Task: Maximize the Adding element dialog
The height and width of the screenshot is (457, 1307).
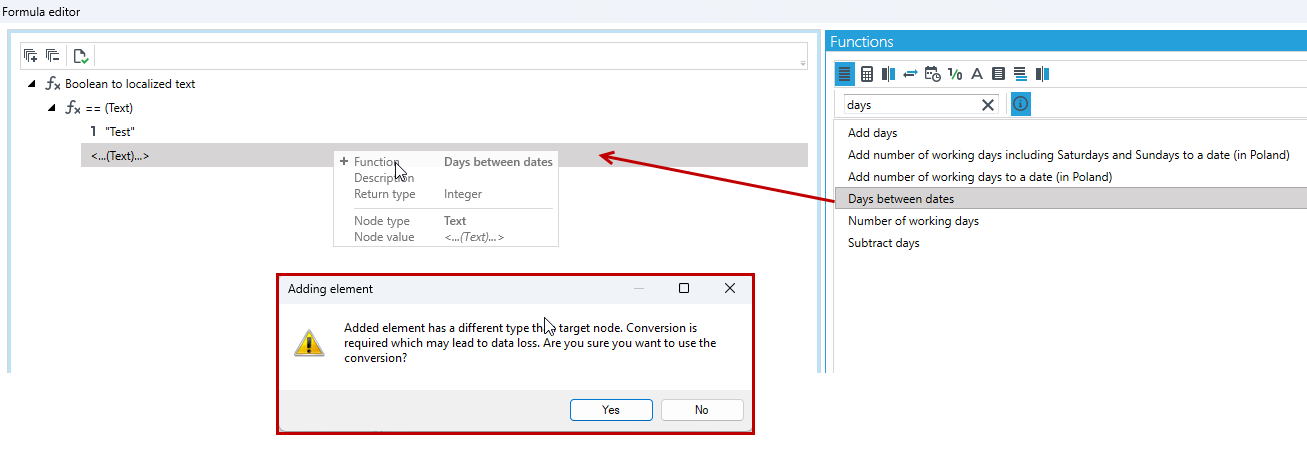Action: pos(684,288)
